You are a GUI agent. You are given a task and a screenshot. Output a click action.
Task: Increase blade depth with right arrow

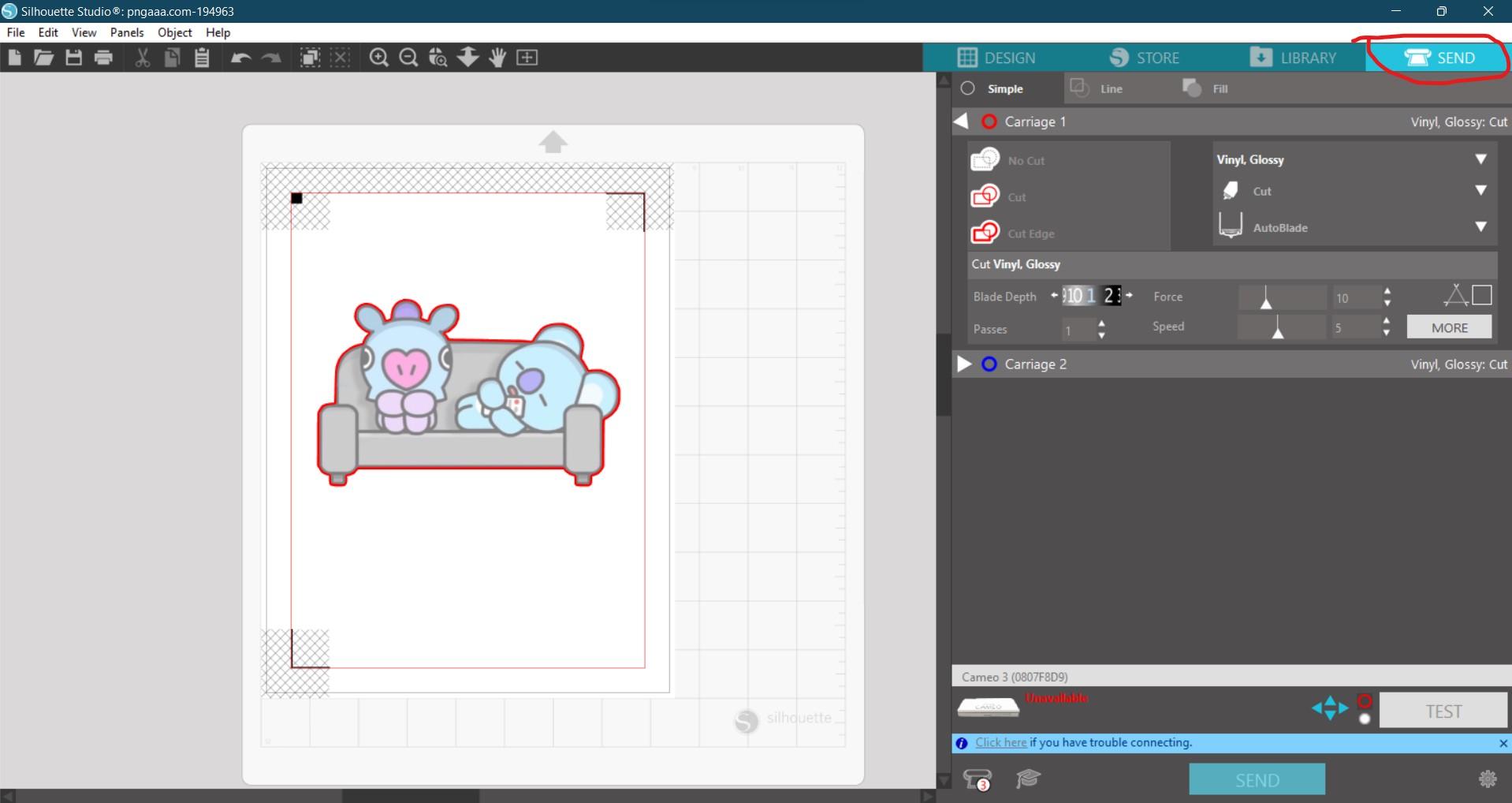(1129, 295)
